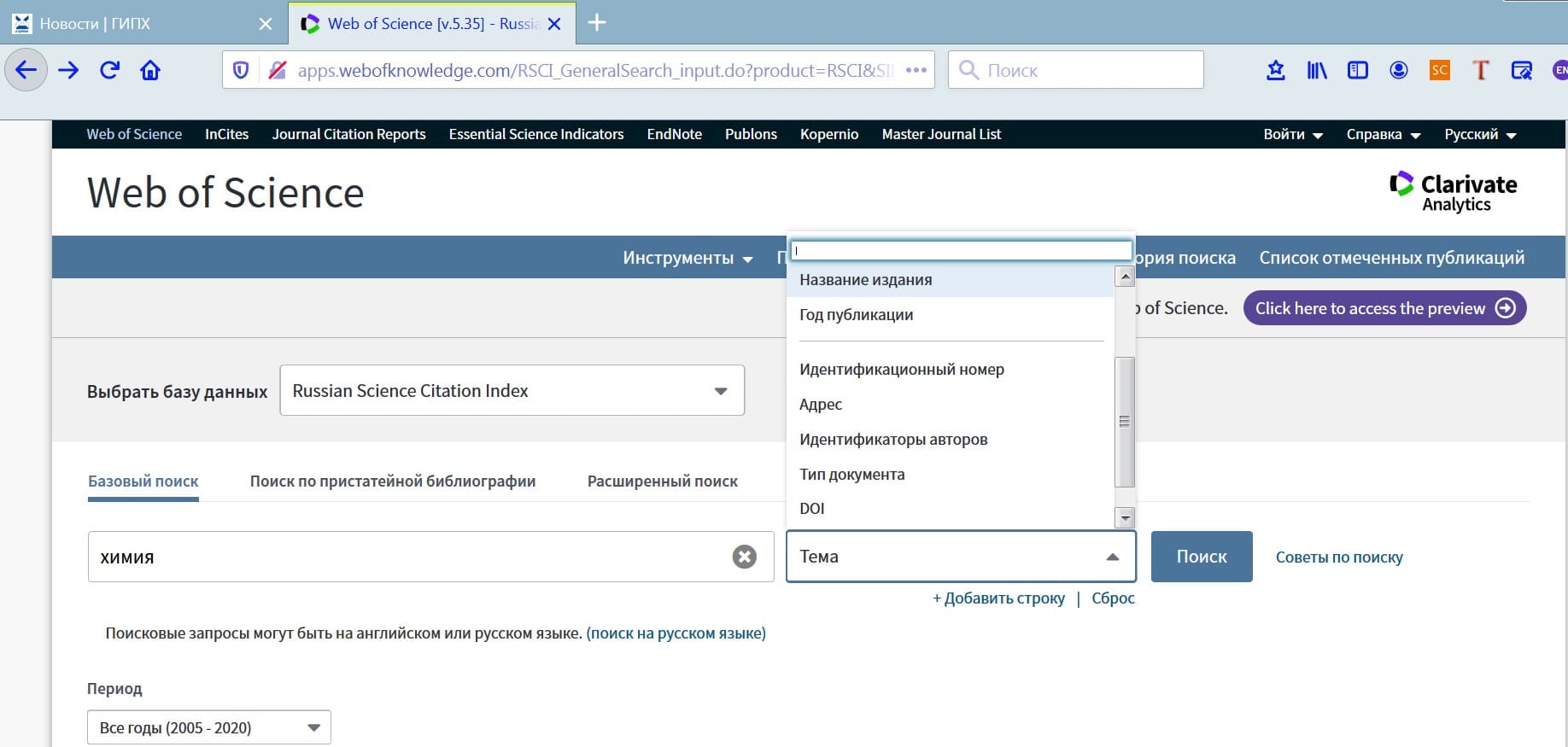Click the Добавить строку link

click(999, 598)
